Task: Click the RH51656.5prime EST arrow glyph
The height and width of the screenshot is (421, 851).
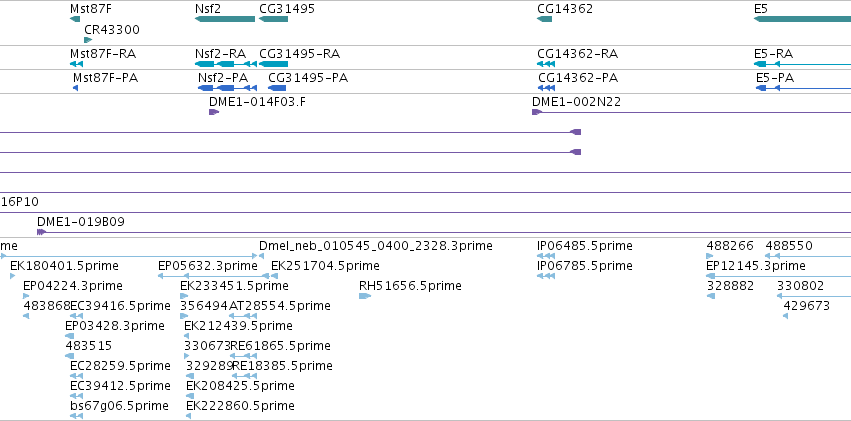Action: (x=365, y=296)
